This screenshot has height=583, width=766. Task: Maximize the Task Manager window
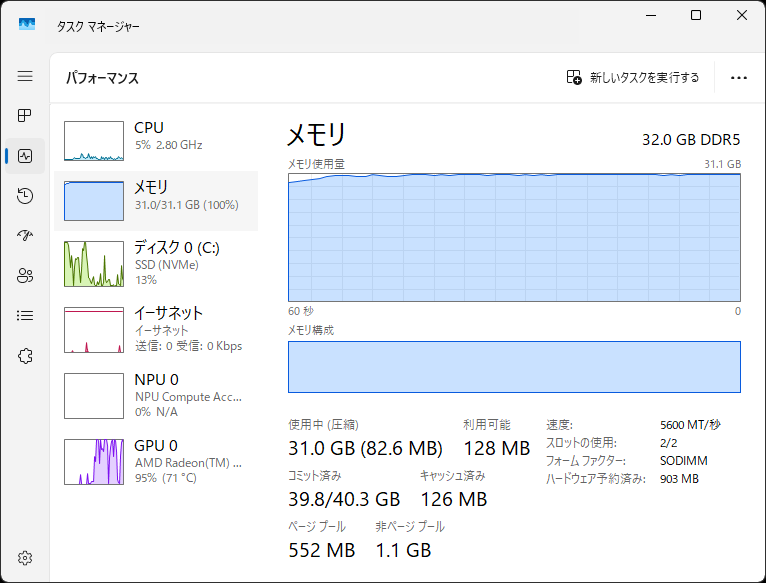696,15
